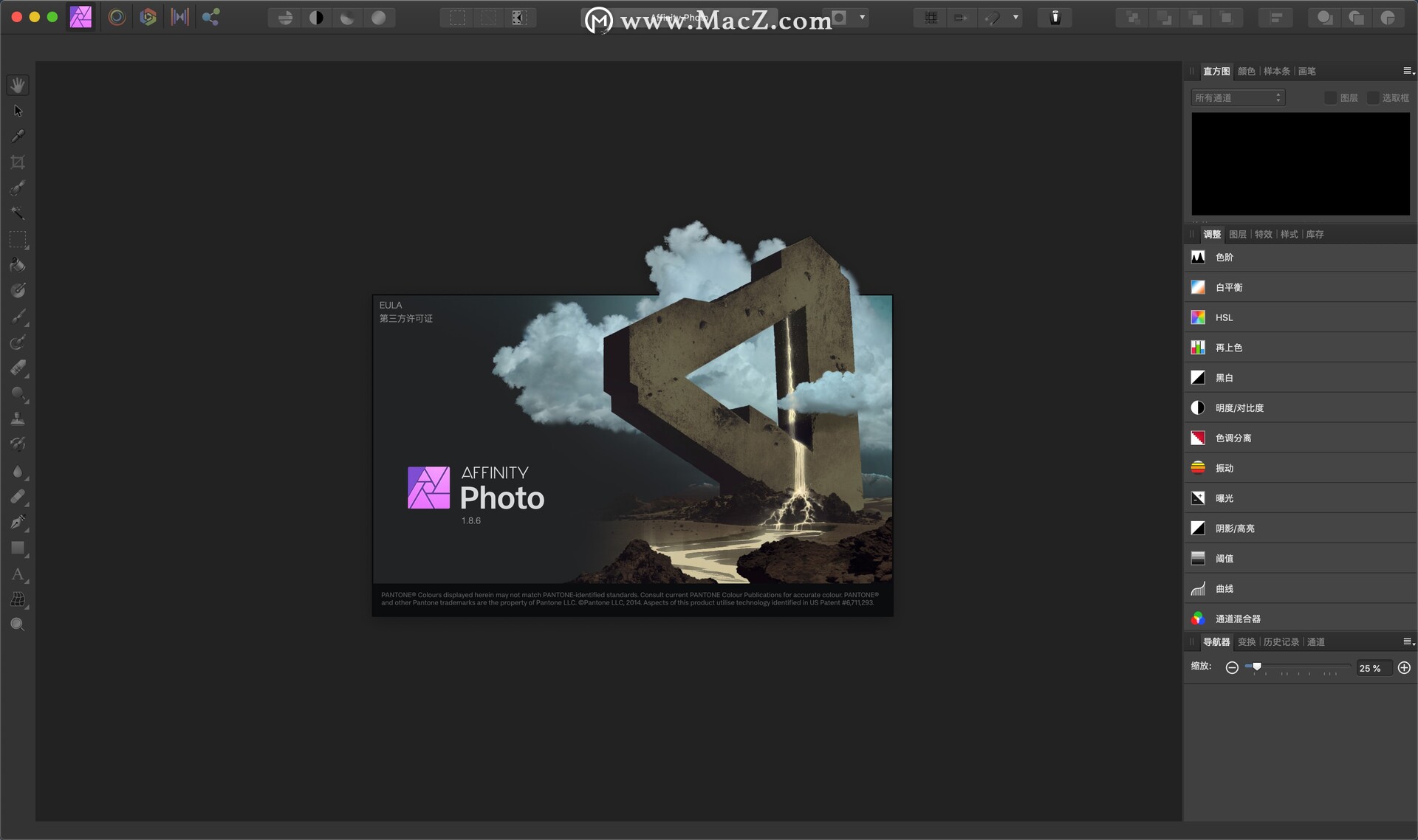Open the navigator panel options menu
Image resolution: width=1418 pixels, height=840 pixels.
(x=1408, y=641)
